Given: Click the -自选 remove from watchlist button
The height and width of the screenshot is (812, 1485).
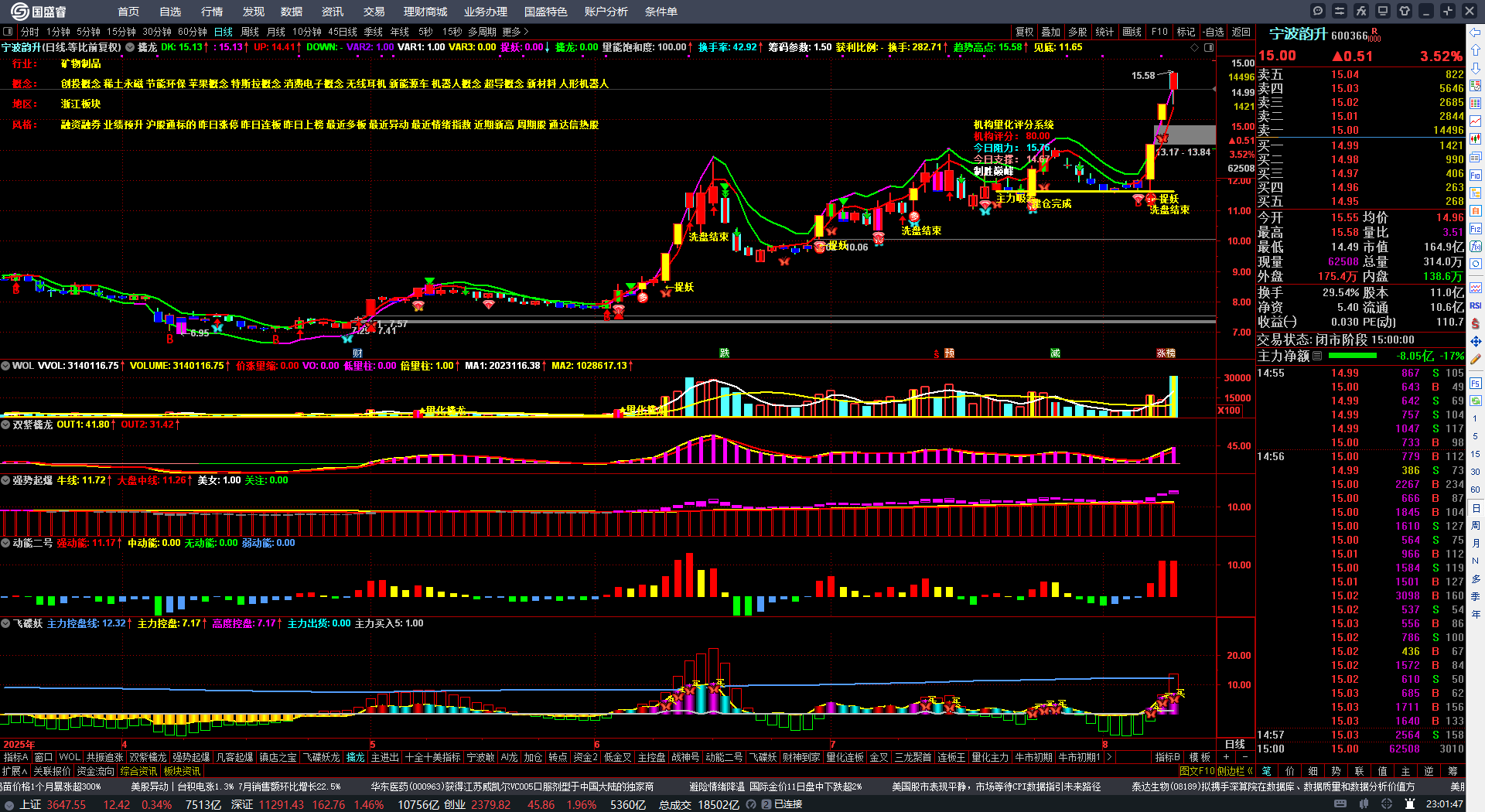Looking at the screenshot, I should [x=1214, y=32].
